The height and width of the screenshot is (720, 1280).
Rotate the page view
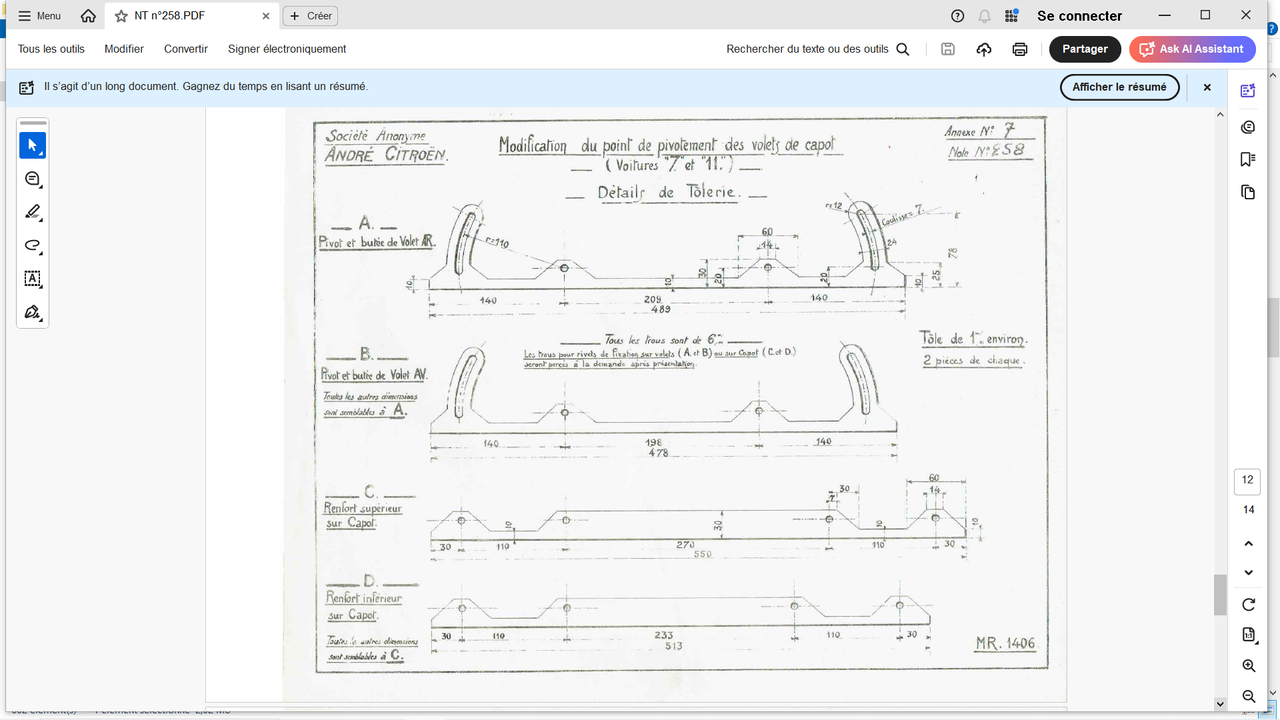coord(1248,604)
